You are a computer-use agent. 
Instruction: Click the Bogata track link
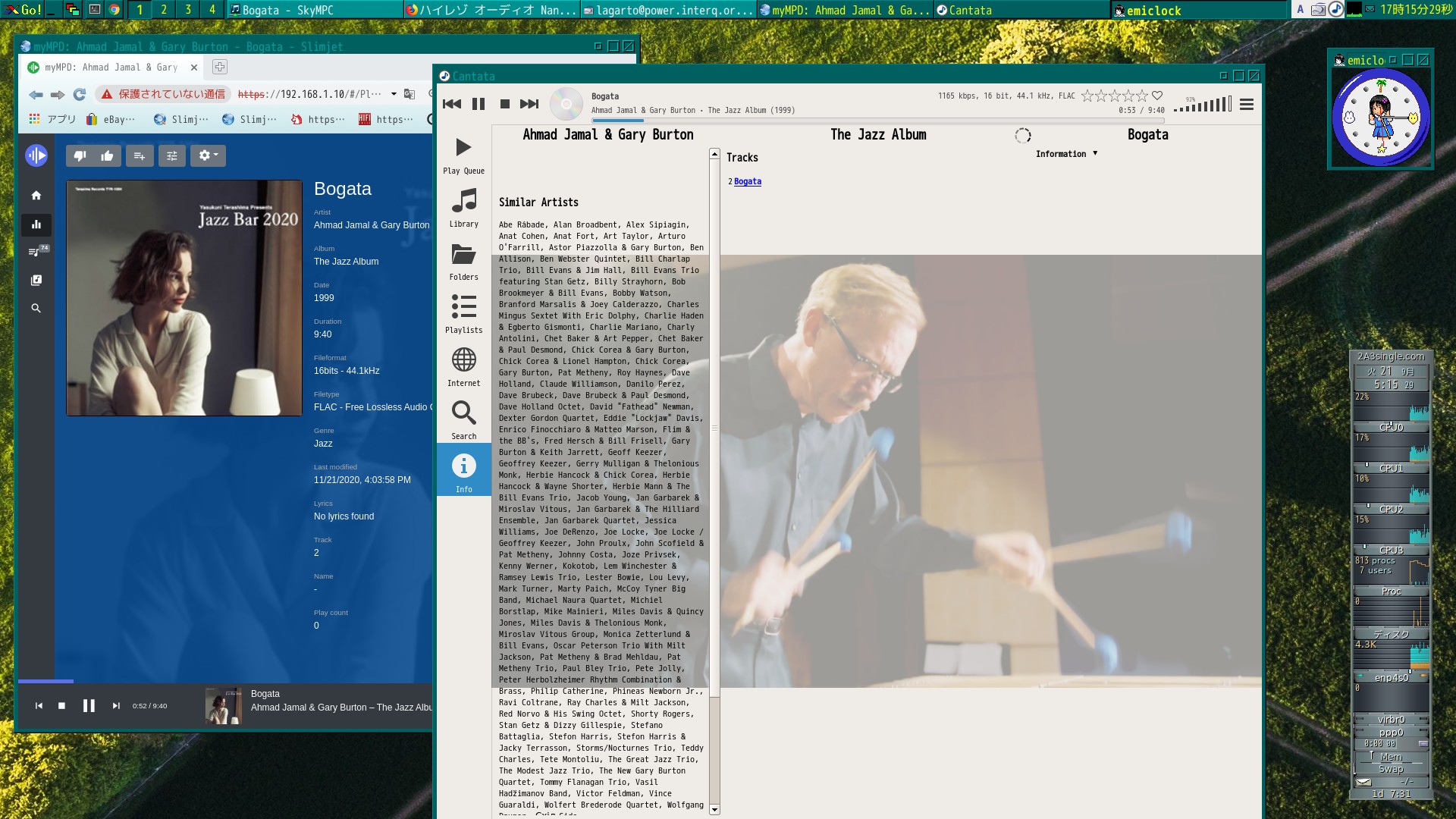coord(747,181)
